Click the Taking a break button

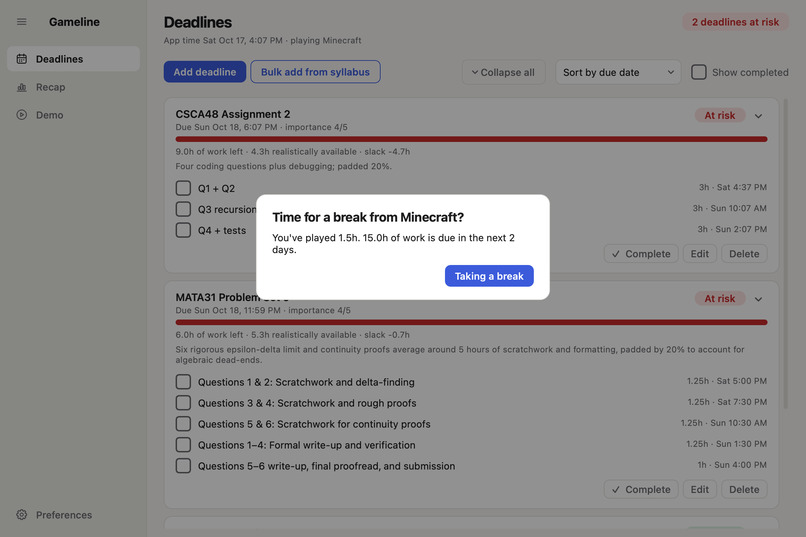[489, 276]
